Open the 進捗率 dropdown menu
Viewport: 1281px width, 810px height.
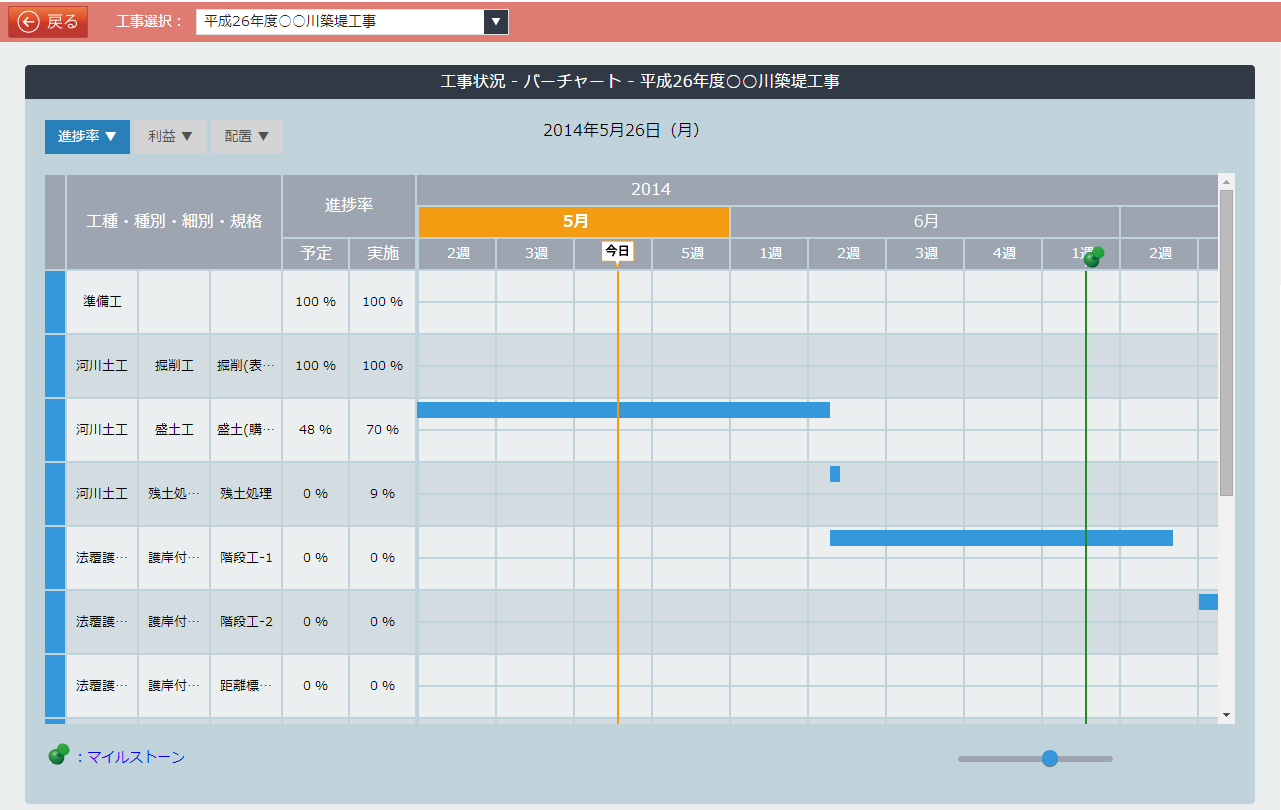pos(87,137)
